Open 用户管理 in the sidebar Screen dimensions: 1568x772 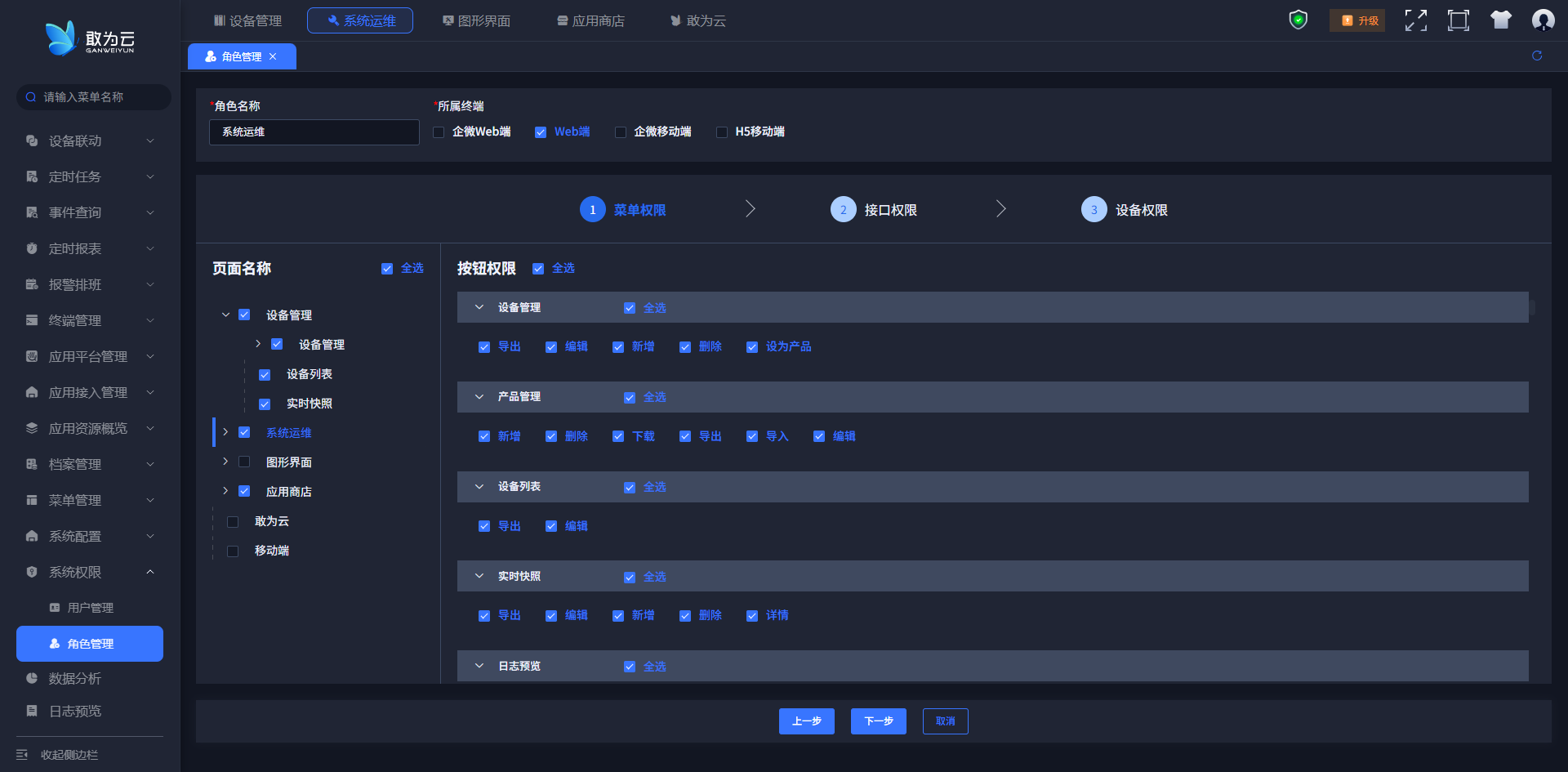(x=90, y=608)
